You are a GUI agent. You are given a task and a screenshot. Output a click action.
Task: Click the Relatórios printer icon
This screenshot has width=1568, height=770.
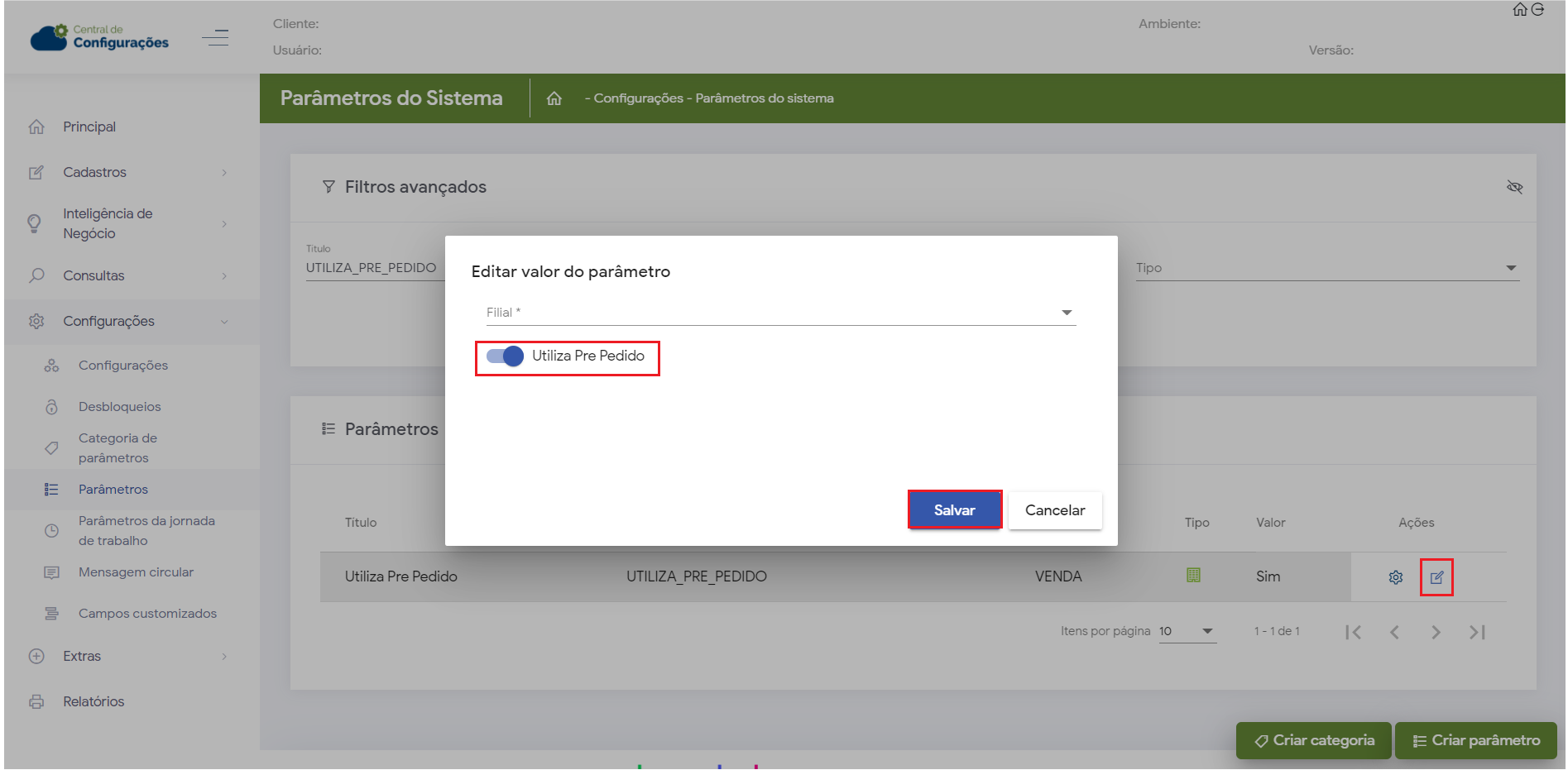coord(36,701)
